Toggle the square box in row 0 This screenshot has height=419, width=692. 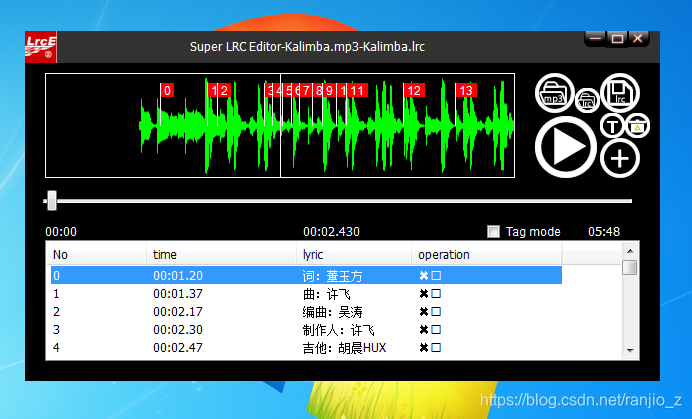point(436,276)
